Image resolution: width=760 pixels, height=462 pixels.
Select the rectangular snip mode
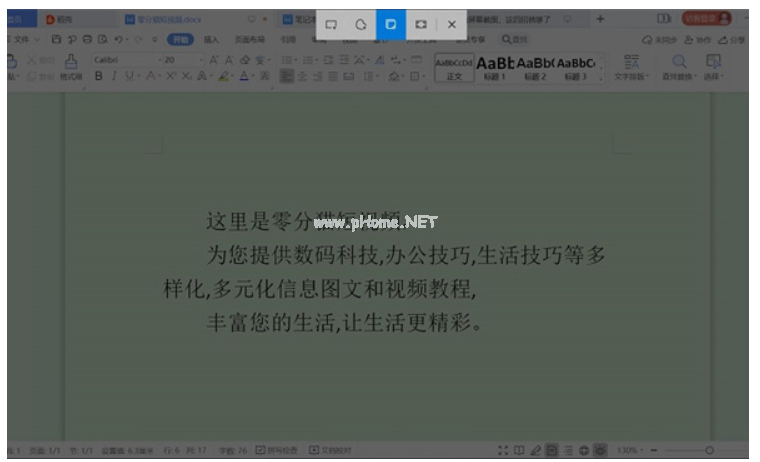331,23
